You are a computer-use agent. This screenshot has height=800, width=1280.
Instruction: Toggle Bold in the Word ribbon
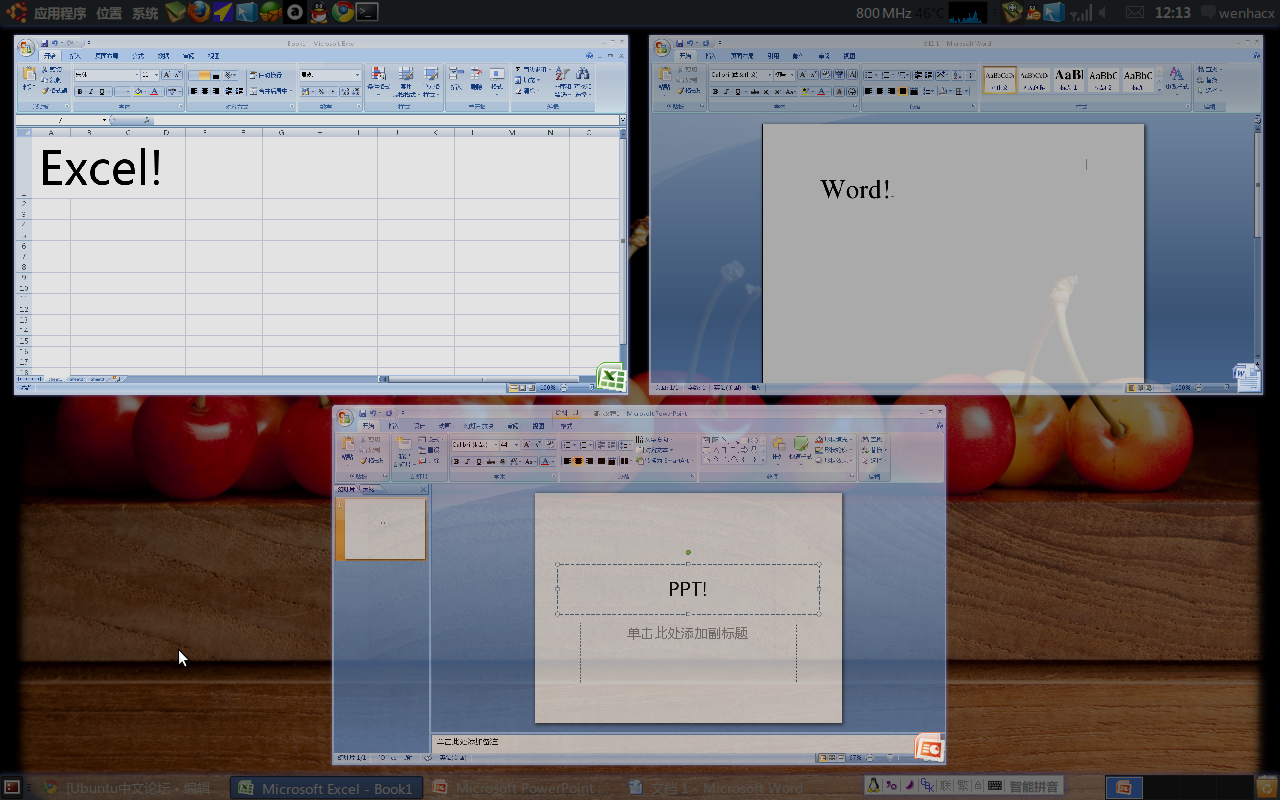716,92
